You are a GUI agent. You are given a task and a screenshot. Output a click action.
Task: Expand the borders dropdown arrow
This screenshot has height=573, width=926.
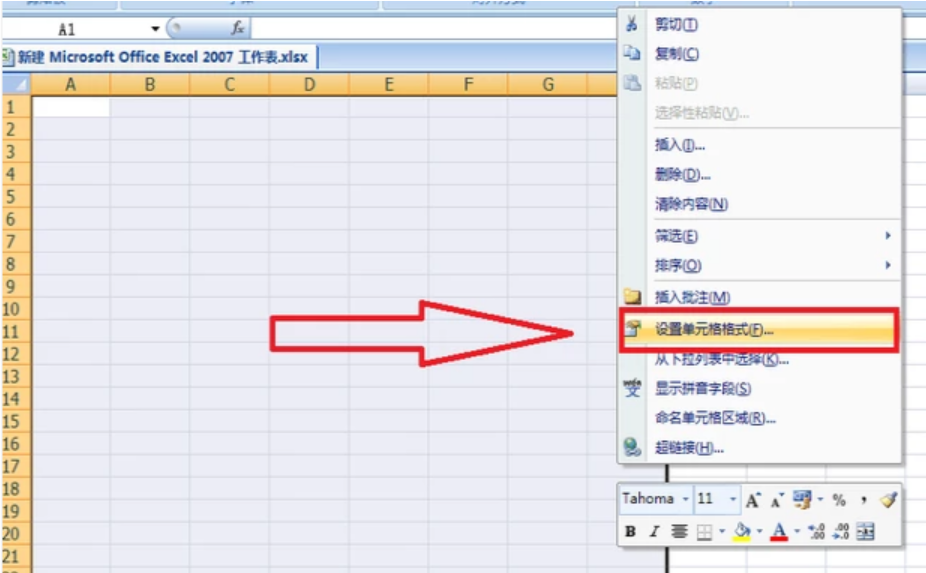(x=721, y=532)
